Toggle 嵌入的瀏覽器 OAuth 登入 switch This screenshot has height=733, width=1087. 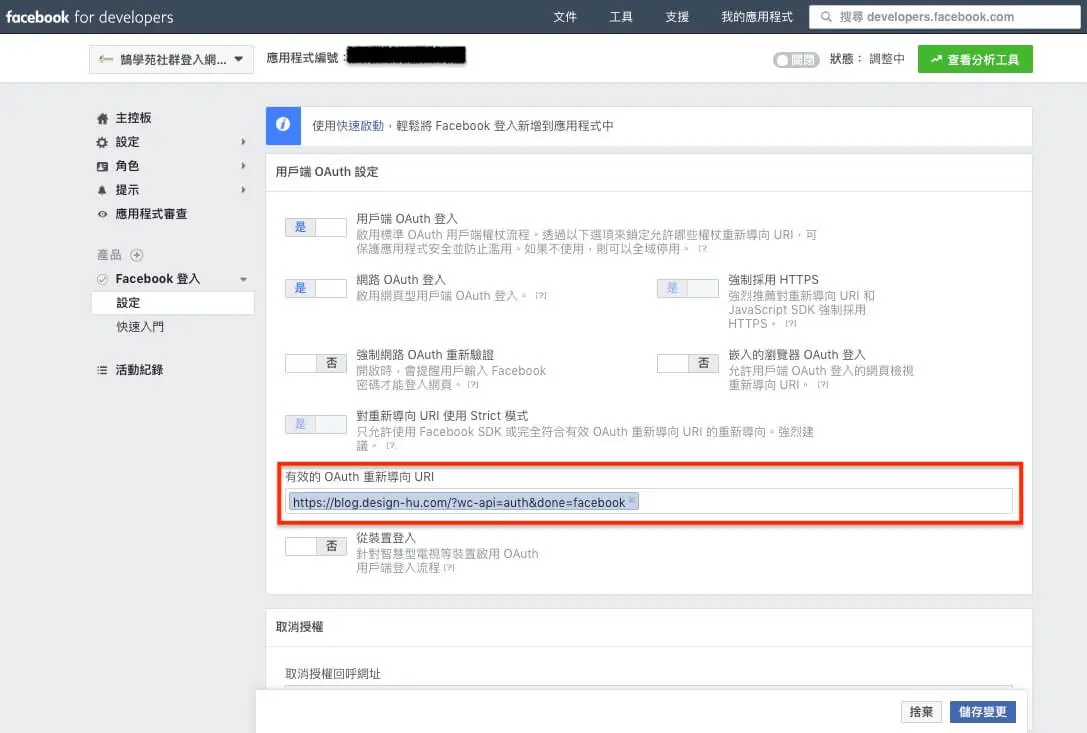688,363
